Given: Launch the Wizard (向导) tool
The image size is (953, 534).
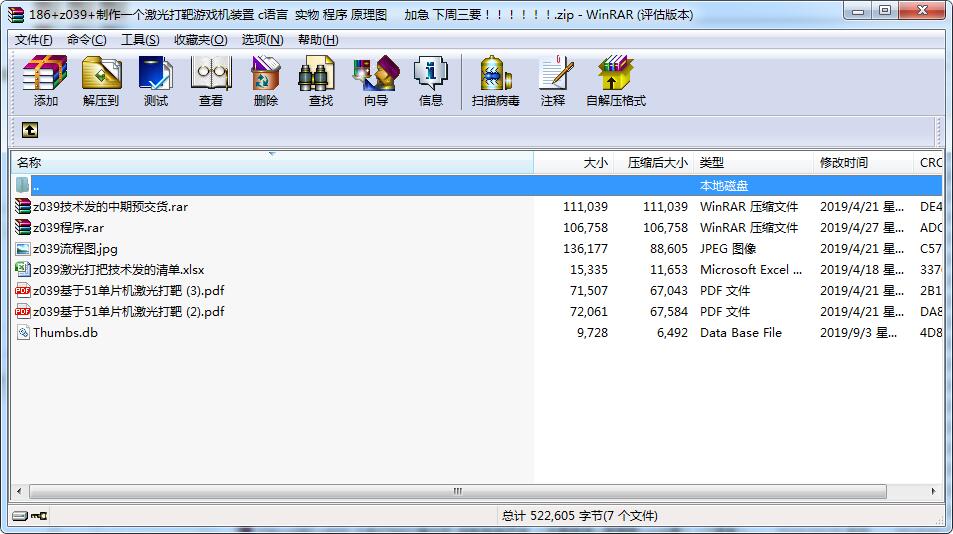Looking at the screenshot, I should coord(376,81).
